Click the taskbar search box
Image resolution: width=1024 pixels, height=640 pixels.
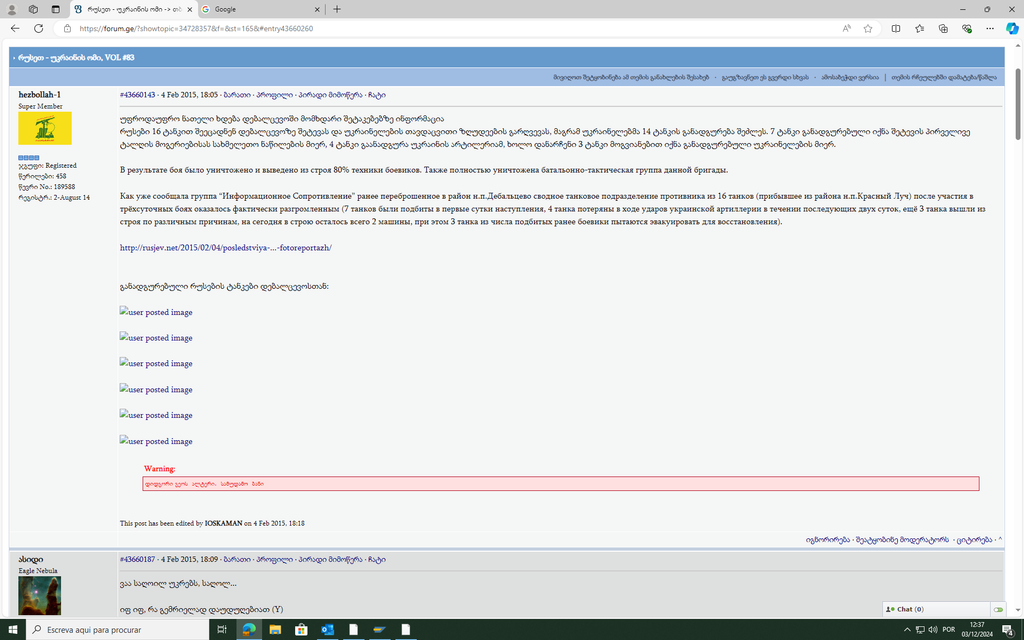coord(117,630)
